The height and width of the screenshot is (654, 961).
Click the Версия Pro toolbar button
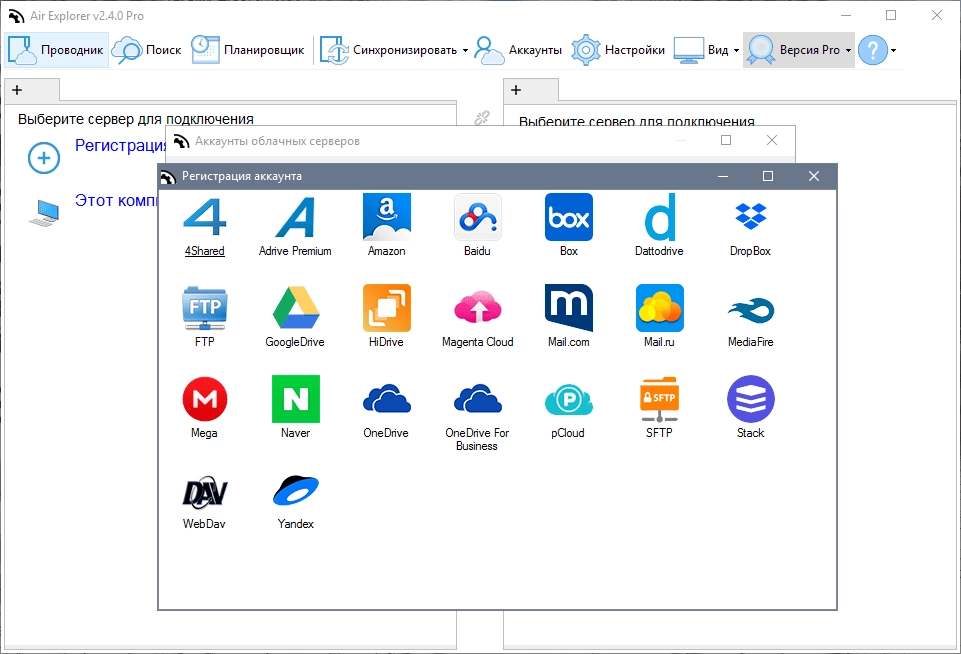point(794,50)
